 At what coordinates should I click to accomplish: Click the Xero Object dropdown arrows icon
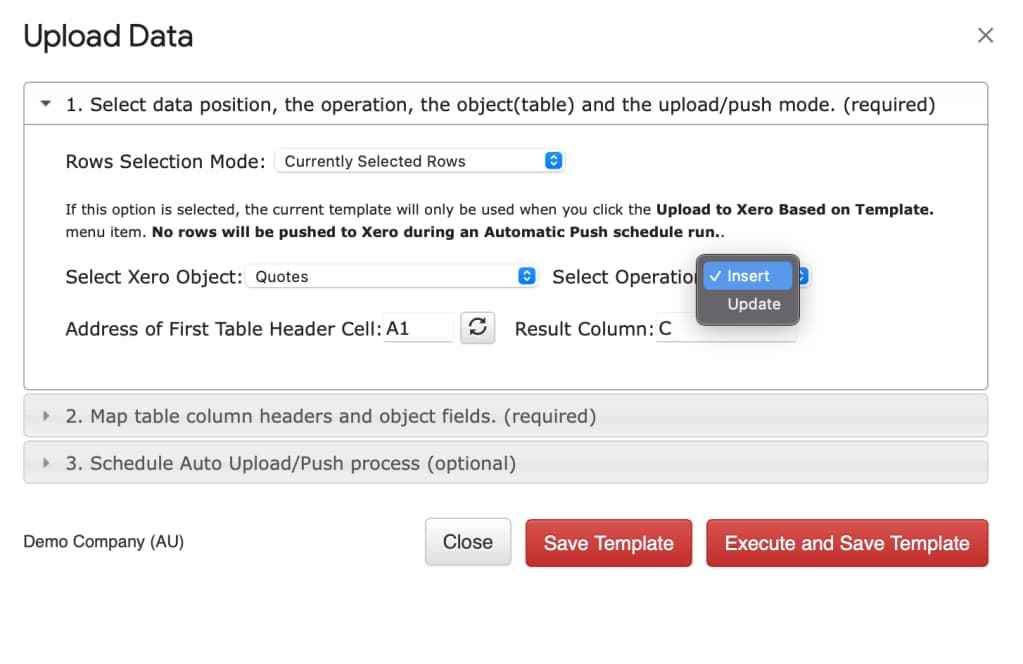point(527,276)
